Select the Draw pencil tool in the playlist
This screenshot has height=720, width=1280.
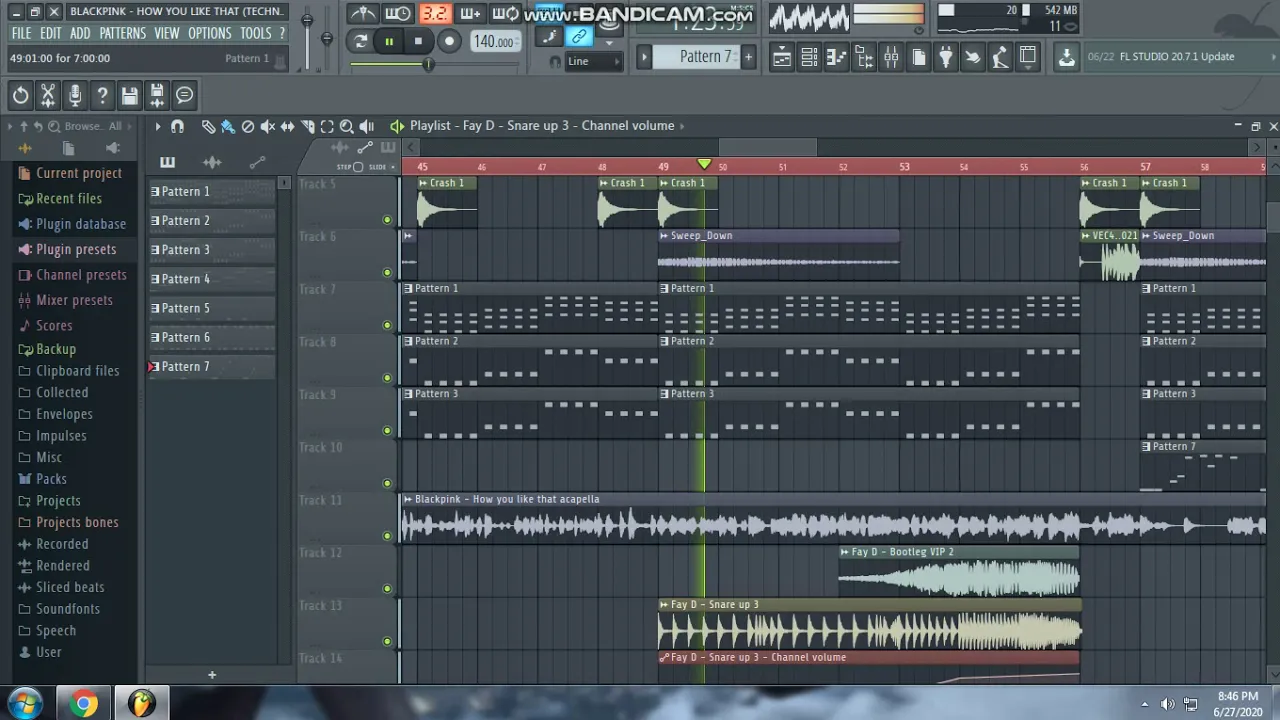(x=208, y=126)
